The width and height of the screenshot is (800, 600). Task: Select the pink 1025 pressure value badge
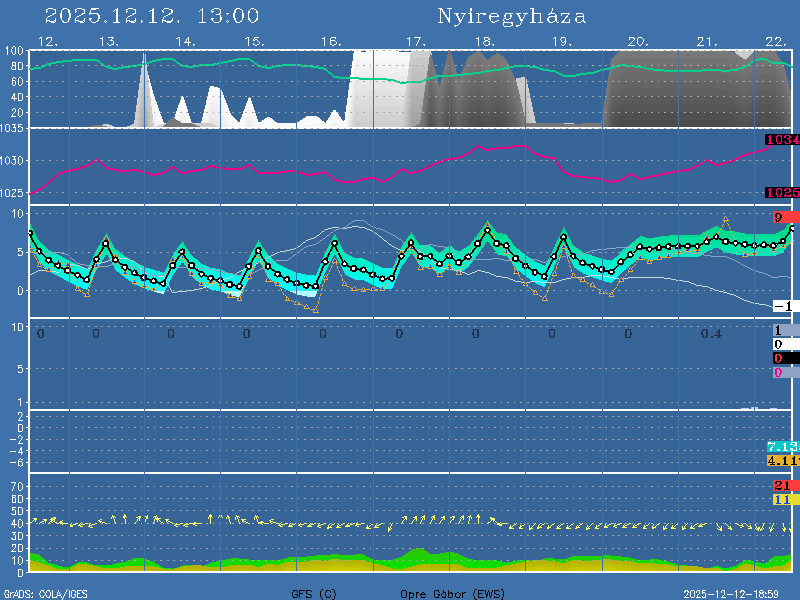(x=782, y=192)
